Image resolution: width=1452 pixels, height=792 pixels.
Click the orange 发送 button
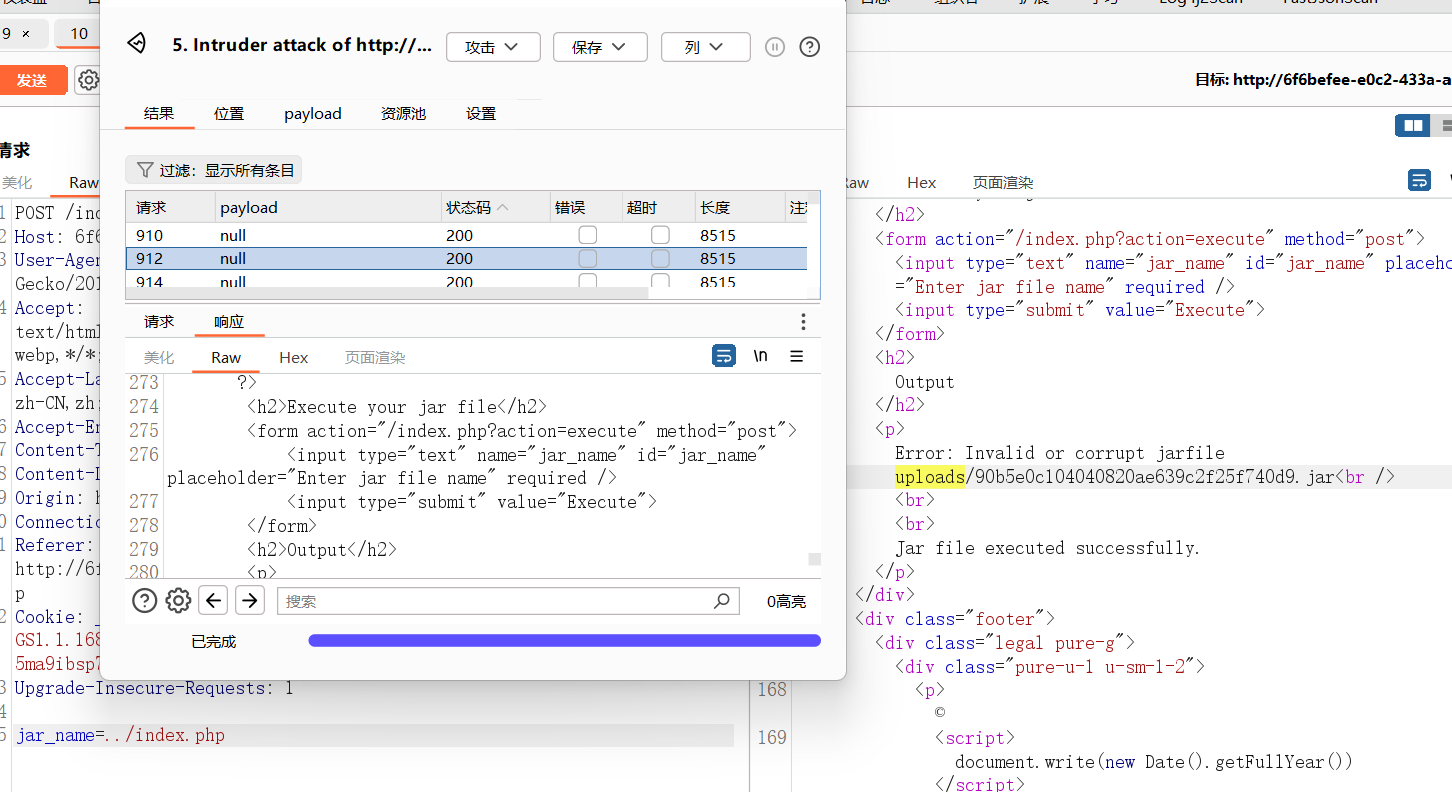33,80
